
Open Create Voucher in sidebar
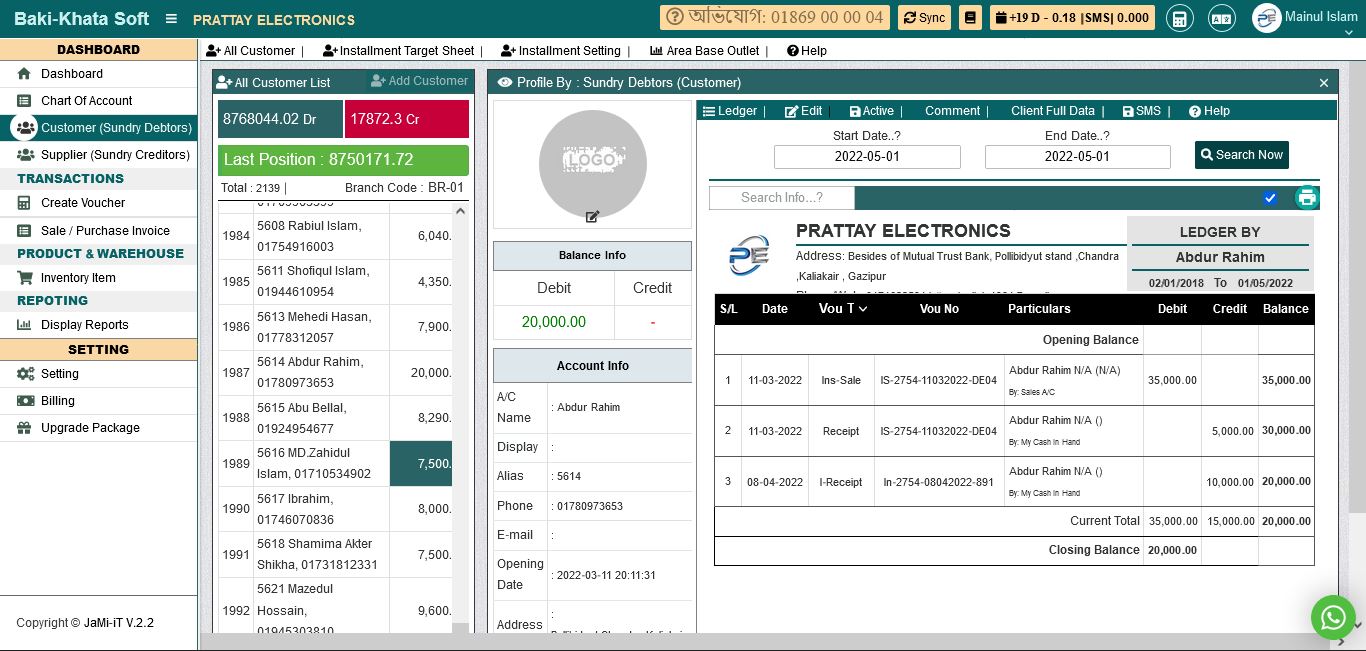(83, 203)
